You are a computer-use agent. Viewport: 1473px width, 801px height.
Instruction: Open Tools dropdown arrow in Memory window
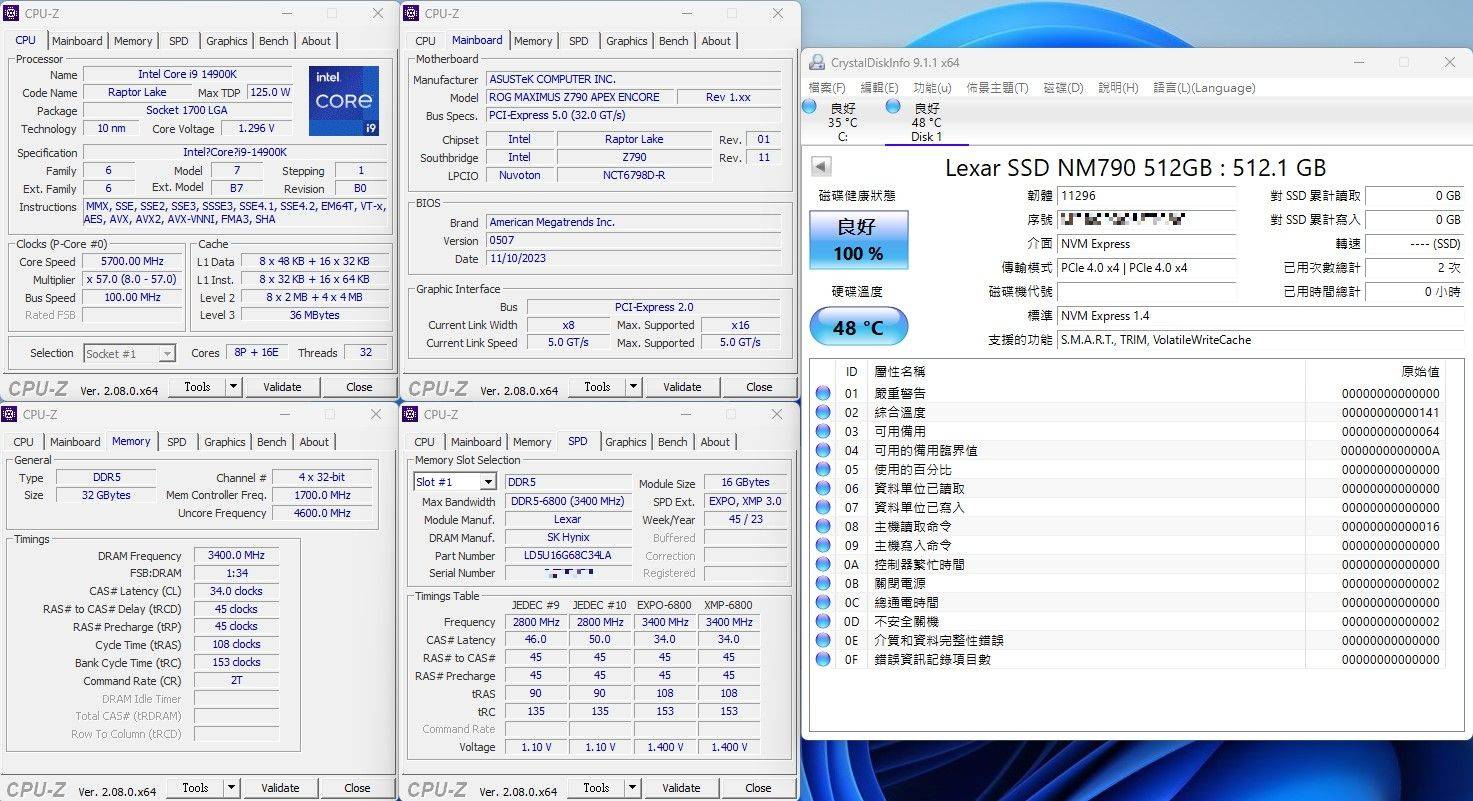pos(231,788)
